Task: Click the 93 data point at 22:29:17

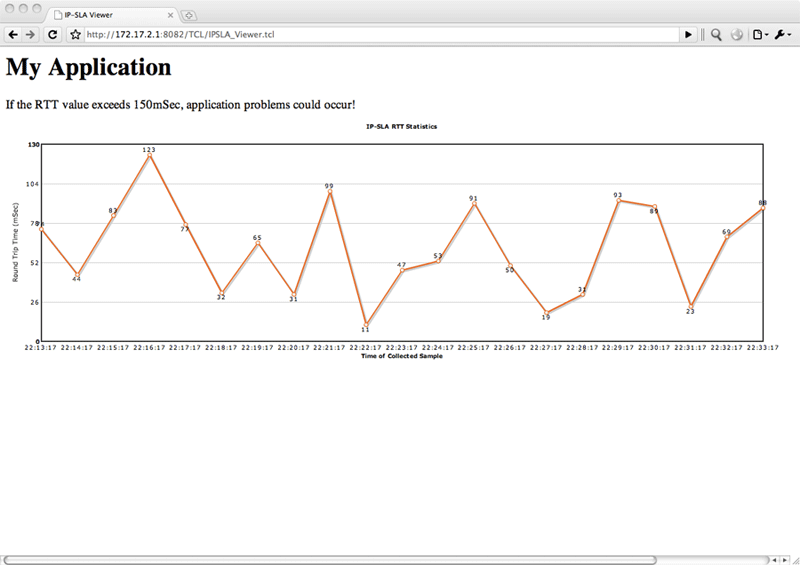Action: point(618,201)
